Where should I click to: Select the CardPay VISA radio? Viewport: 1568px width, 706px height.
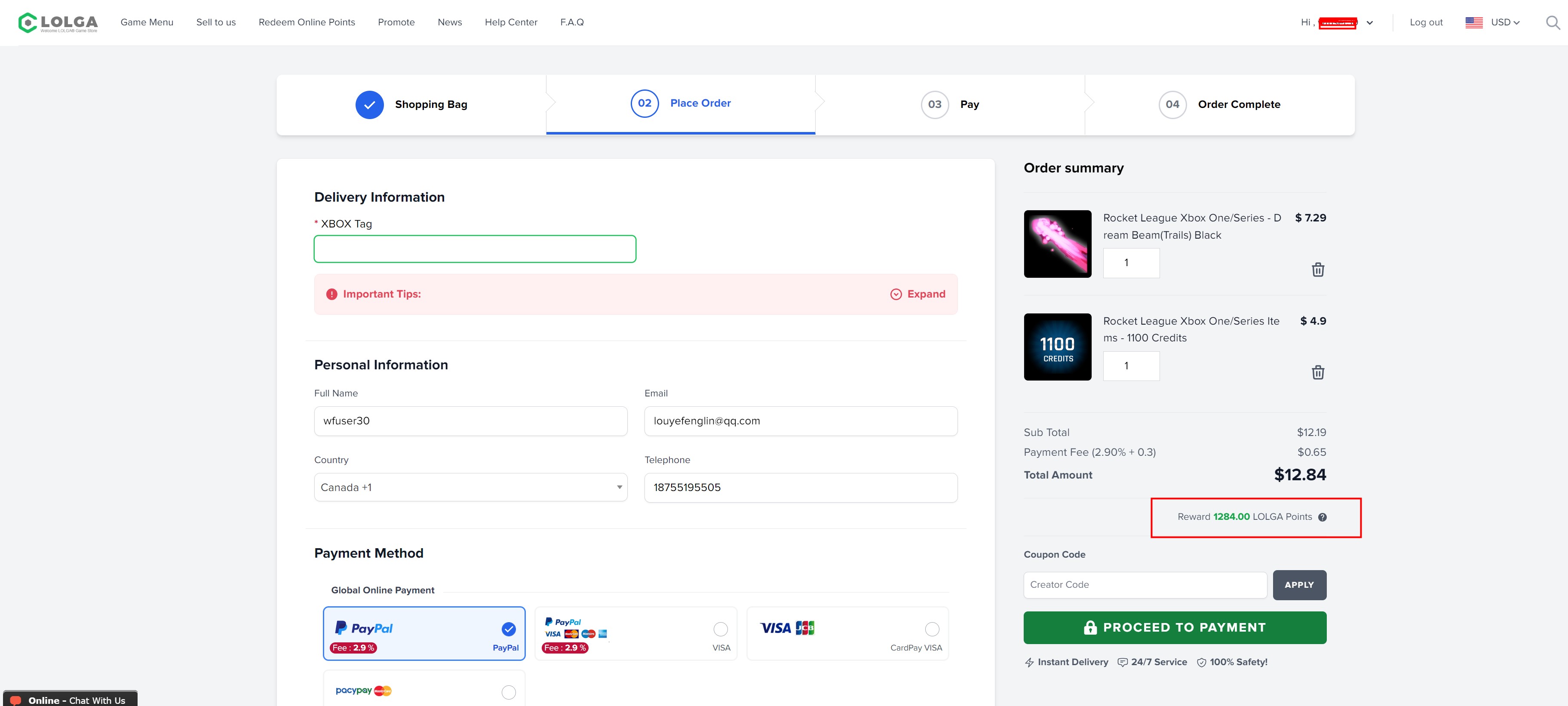pyautogui.click(x=932, y=629)
